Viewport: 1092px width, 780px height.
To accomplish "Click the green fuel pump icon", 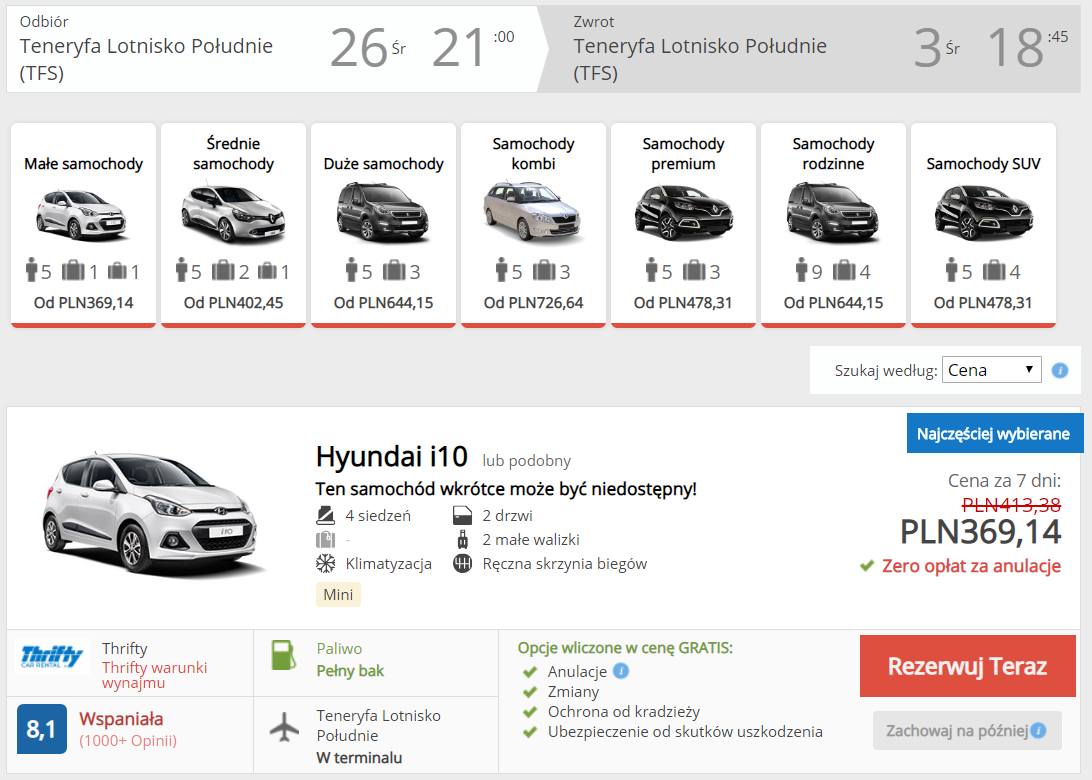I will click(x=283, y=655).
